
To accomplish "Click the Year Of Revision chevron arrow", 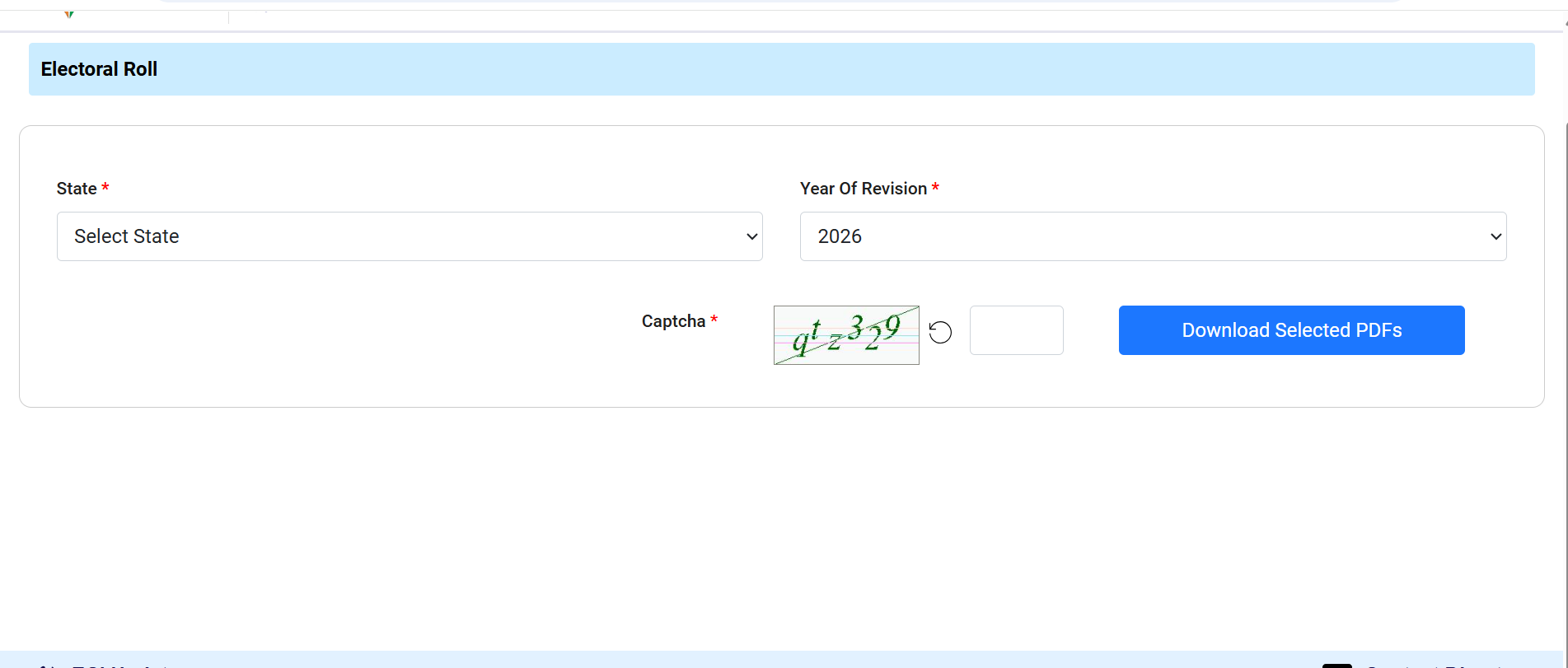I will point(1495,236).
